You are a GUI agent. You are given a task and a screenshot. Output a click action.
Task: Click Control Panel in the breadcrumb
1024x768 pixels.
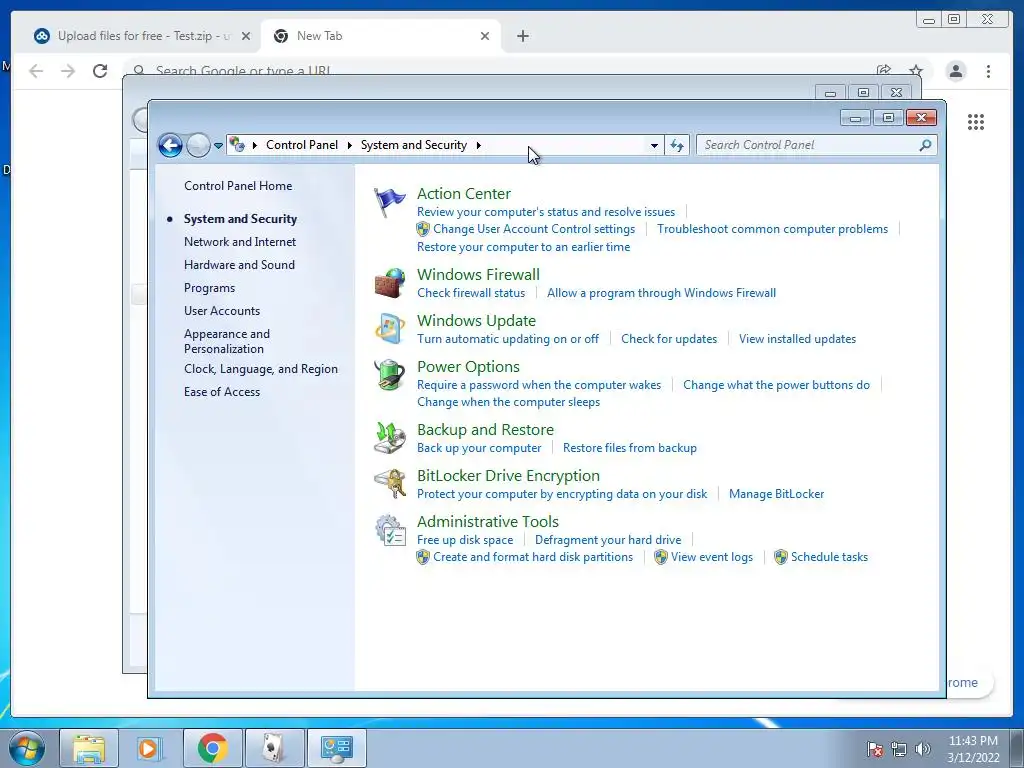click(302, 145)
